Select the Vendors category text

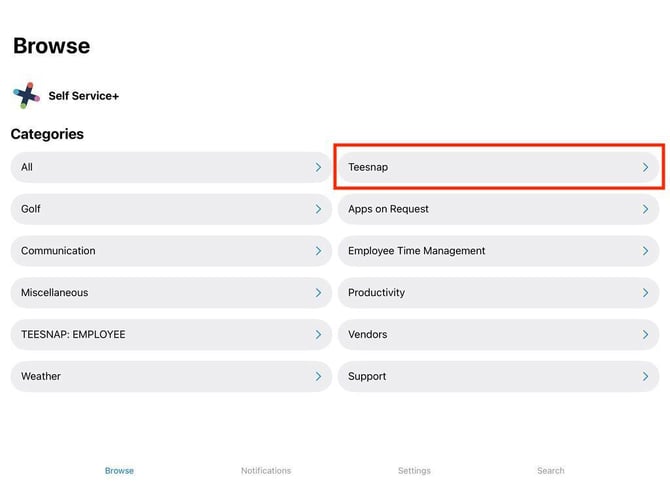pyautogui.click(x=367, y=334)
